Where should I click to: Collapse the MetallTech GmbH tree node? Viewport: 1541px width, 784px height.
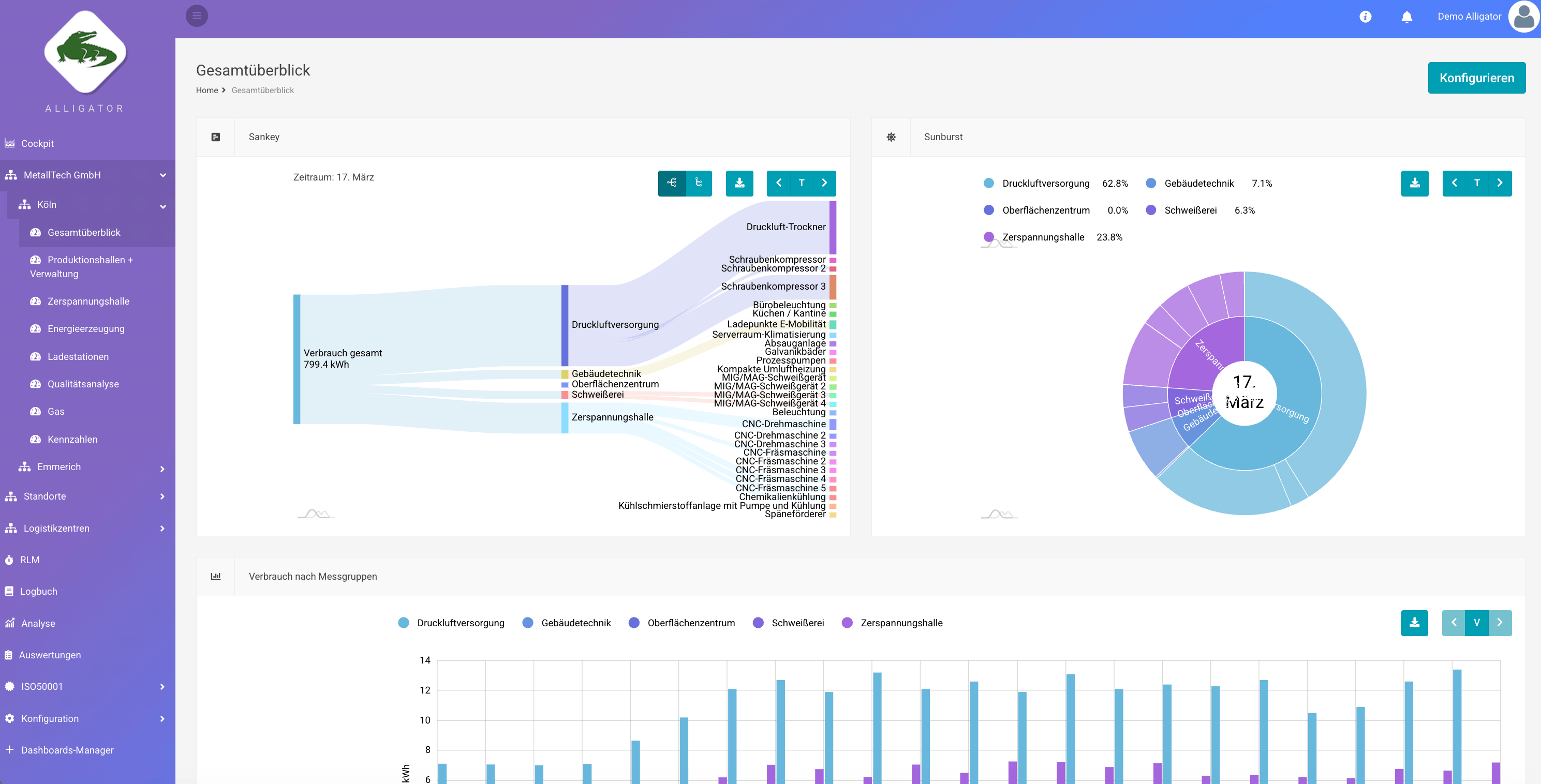162,175
